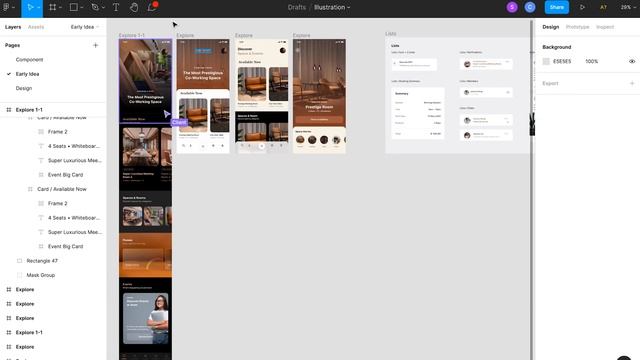640x360 pixels.
Task: Select the Rectangle shape tool
Action: click(x=73, y=7)
